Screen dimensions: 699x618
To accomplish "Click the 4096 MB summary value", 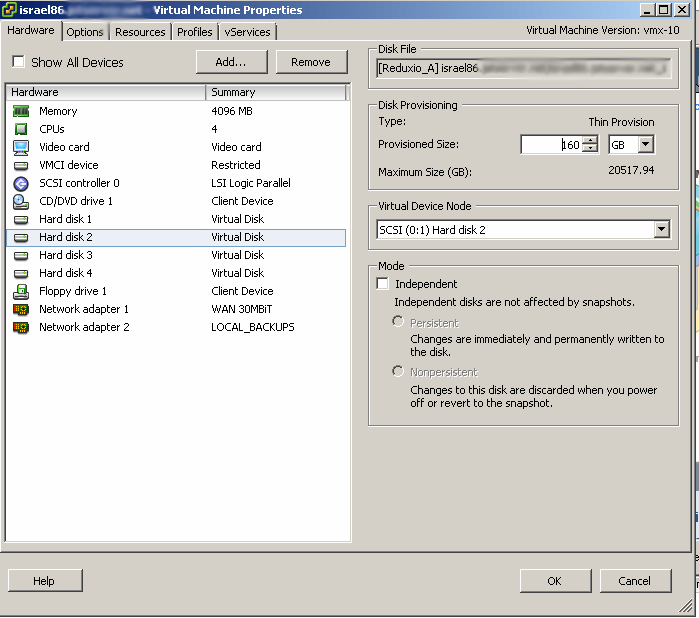I will click(x=232, y=111).
